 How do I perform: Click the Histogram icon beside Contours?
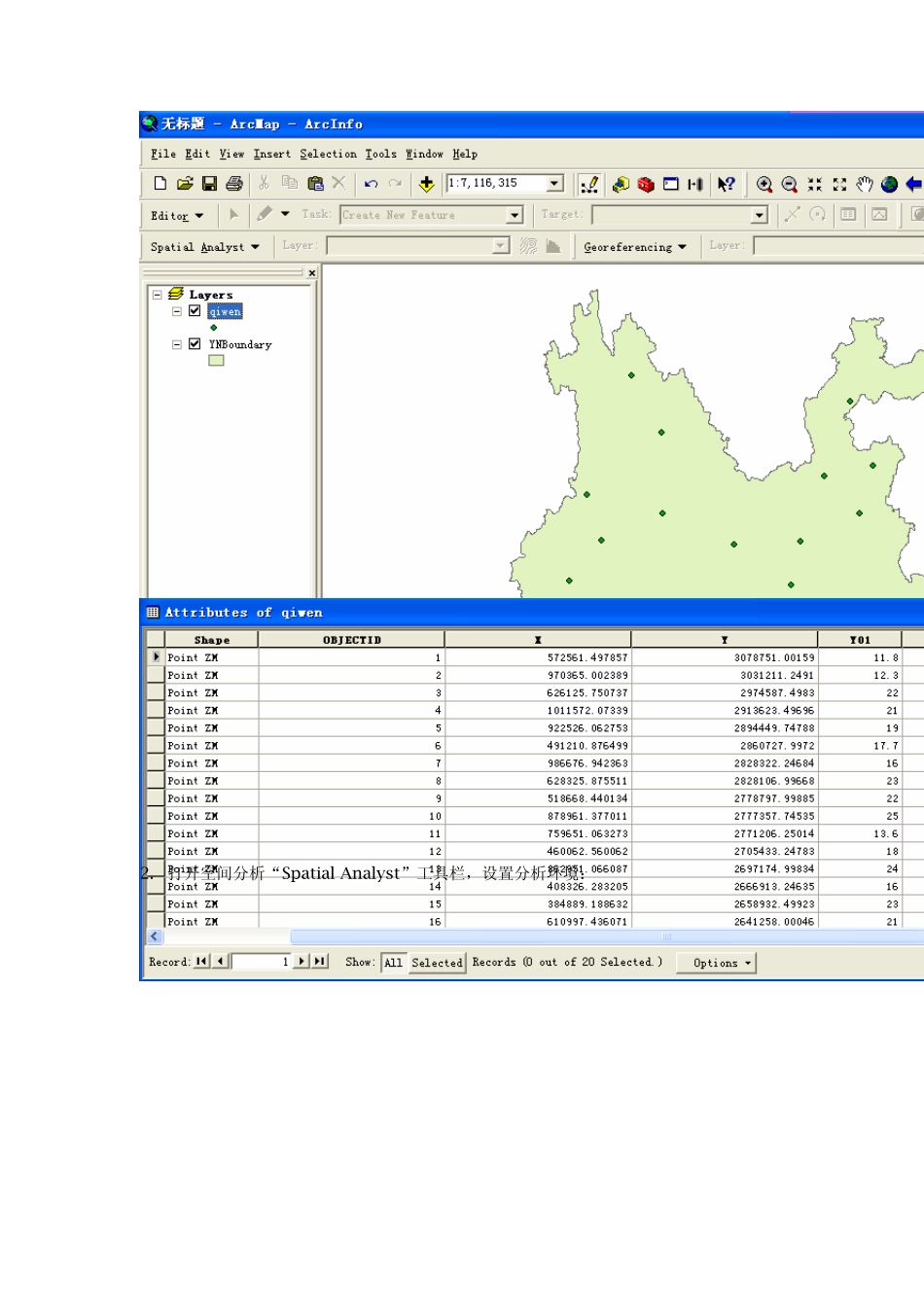pyautogui.click(x=553, y=246)
